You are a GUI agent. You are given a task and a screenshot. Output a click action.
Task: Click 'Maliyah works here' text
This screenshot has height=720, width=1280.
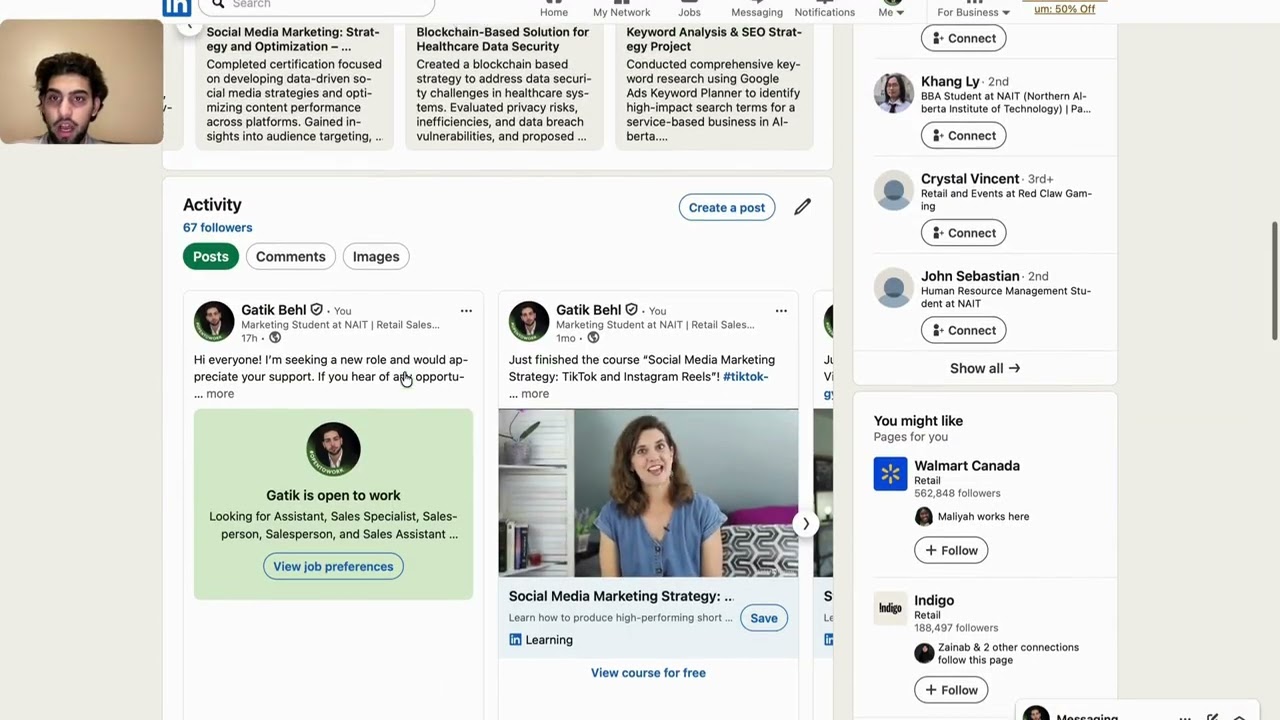pos(983,517)
